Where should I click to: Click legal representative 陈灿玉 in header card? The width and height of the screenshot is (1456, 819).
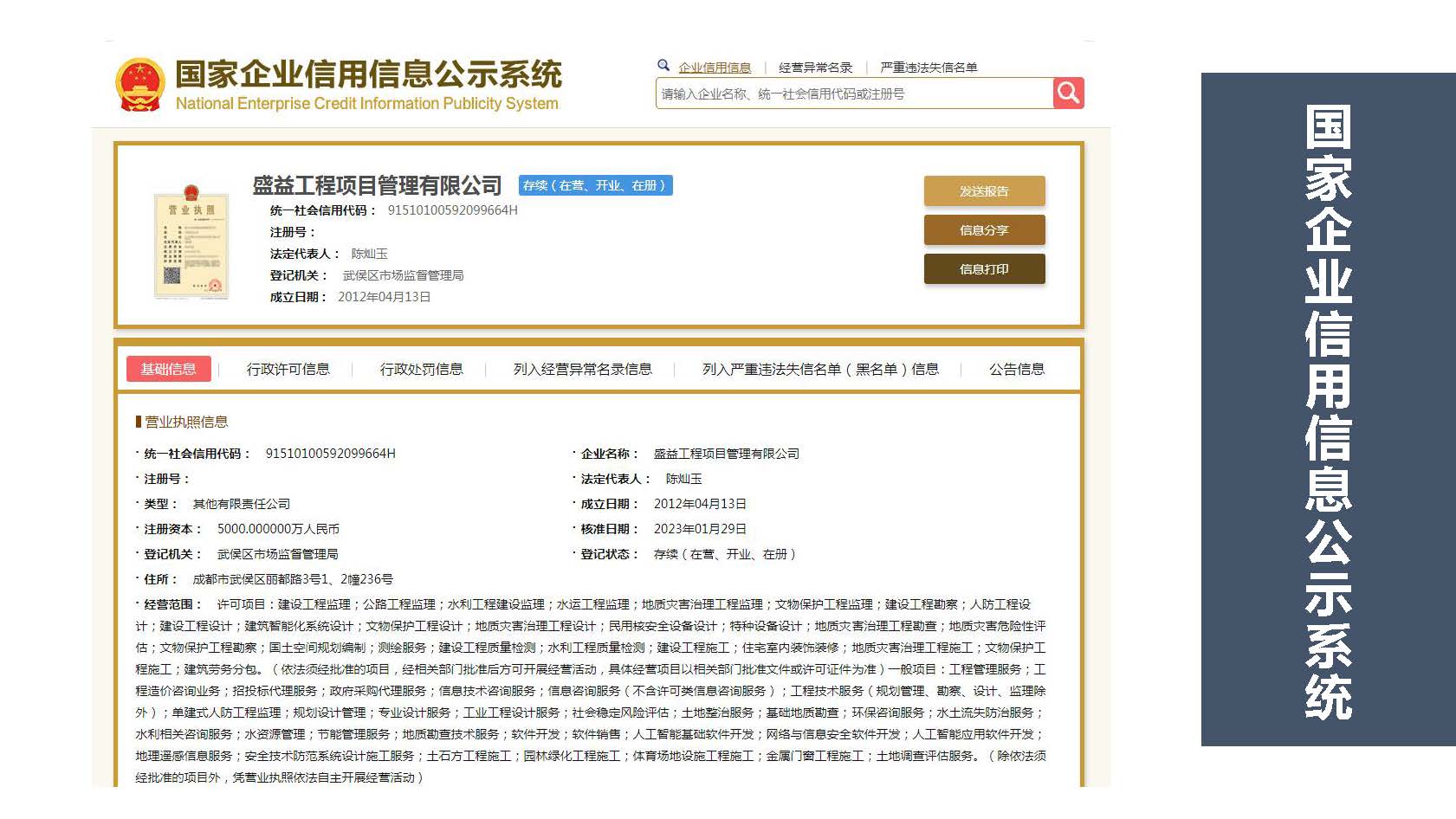tap(370, 254)
